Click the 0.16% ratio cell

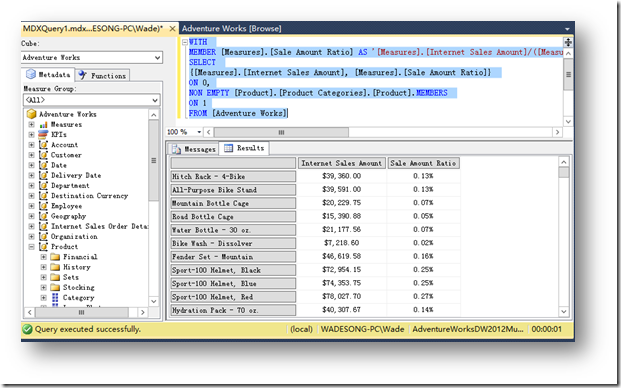tap(423, 256)
